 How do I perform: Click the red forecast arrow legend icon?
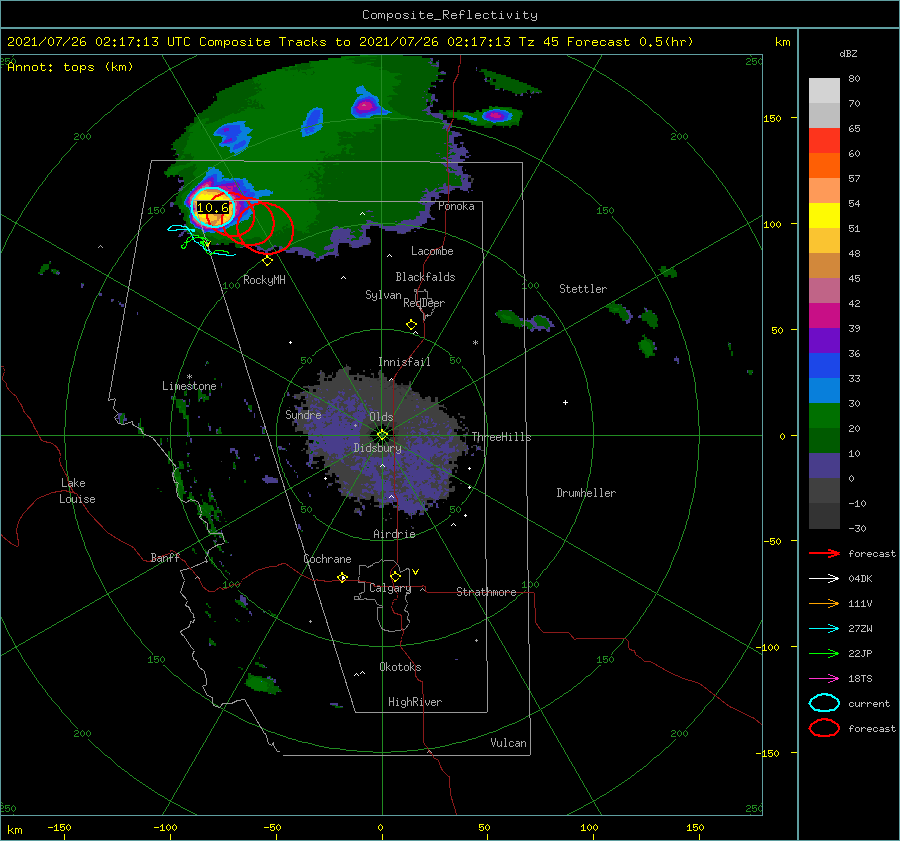click(824, 553)
